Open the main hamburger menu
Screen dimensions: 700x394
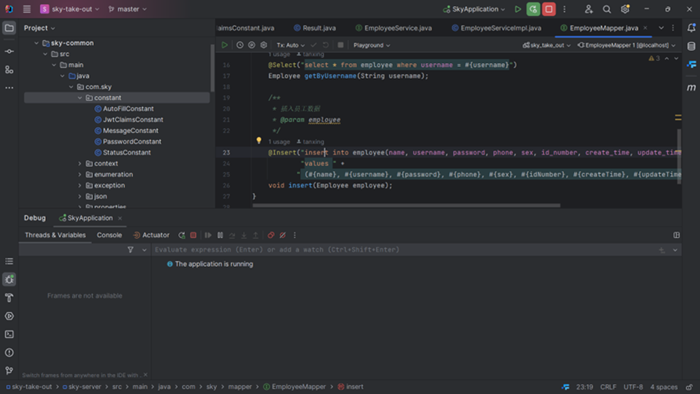(x=27, y=9)
